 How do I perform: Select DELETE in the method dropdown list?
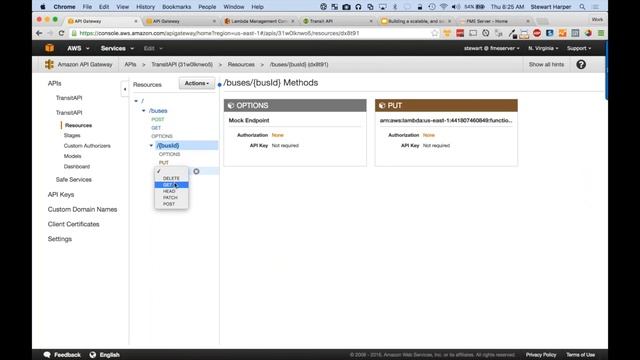[171, 178]
